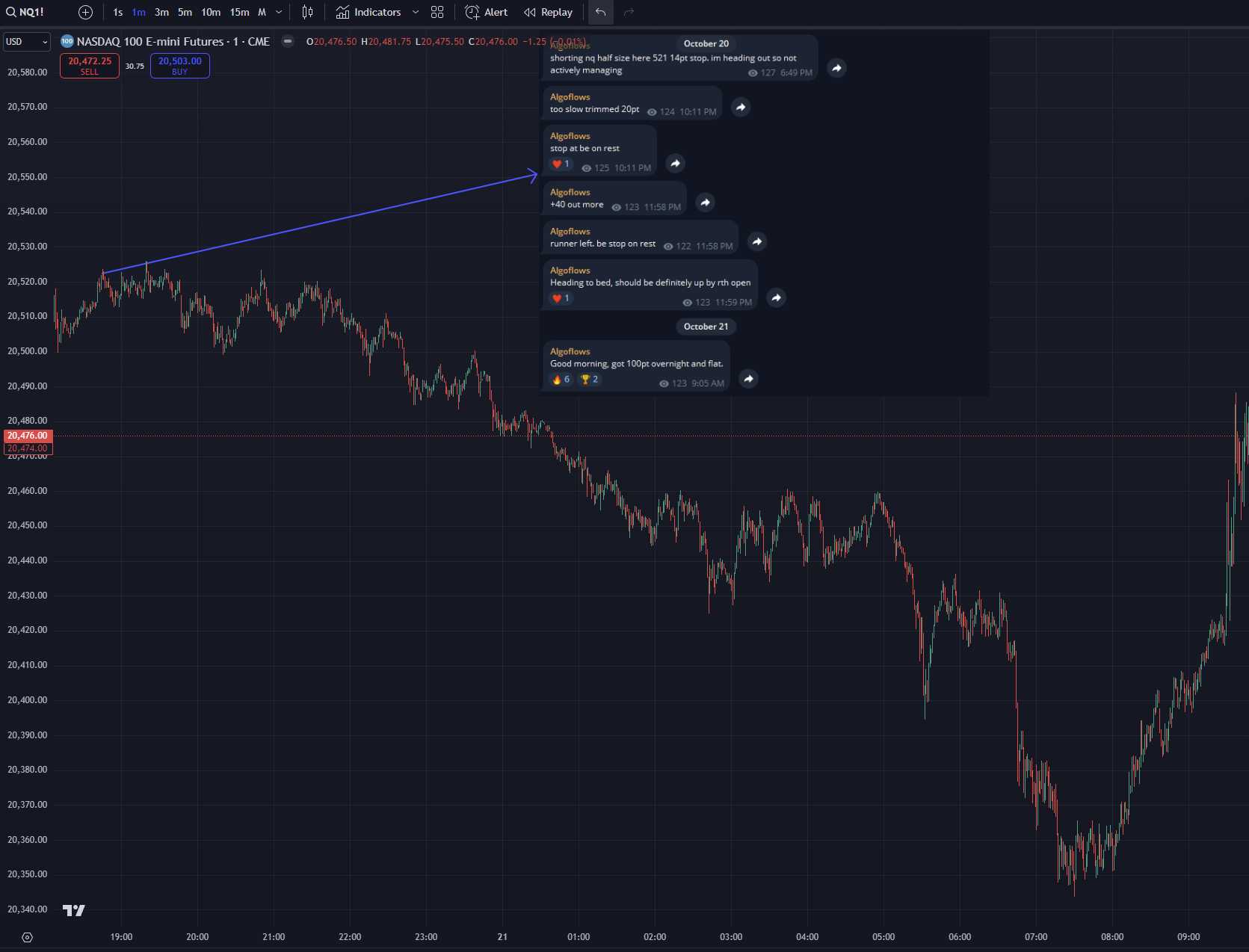Click the 'runner left. be stop on rest' text
The image size is (1249, 952).
click(x=602, y=244)
